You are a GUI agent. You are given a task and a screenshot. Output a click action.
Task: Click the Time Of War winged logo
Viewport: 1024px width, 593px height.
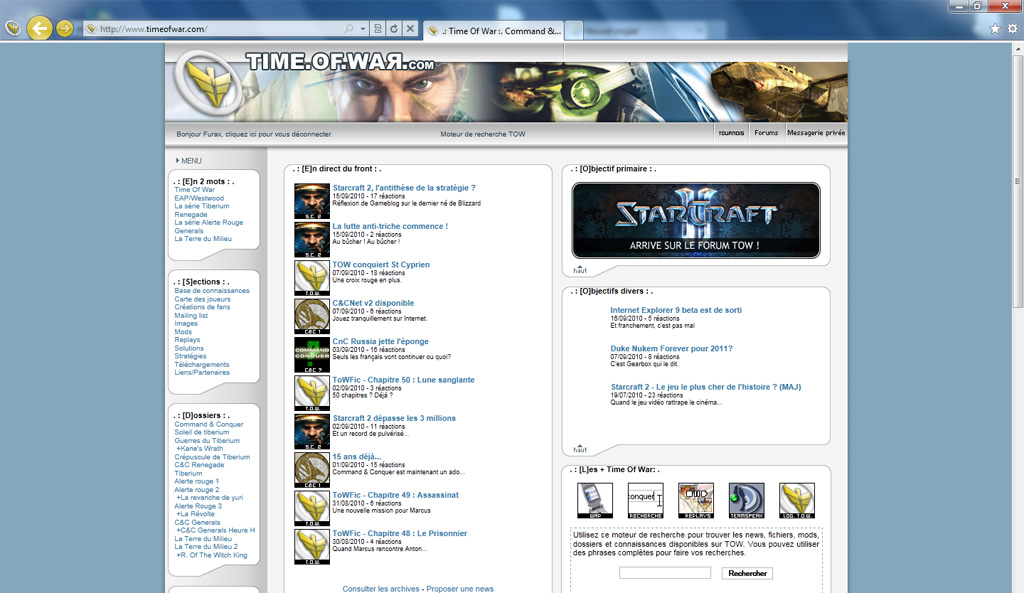(x=210, y=83)
